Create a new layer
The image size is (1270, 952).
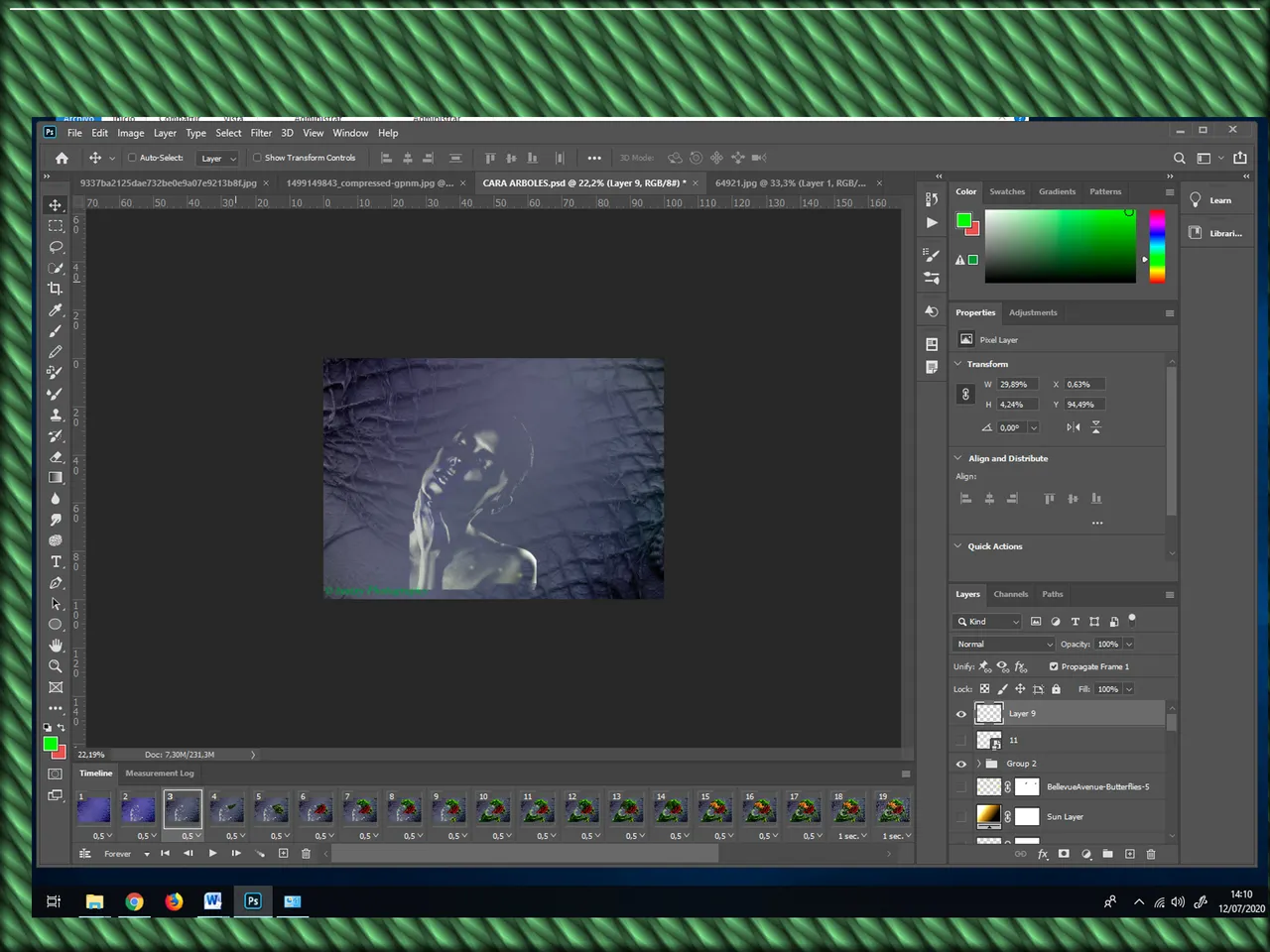point(1129,854)
